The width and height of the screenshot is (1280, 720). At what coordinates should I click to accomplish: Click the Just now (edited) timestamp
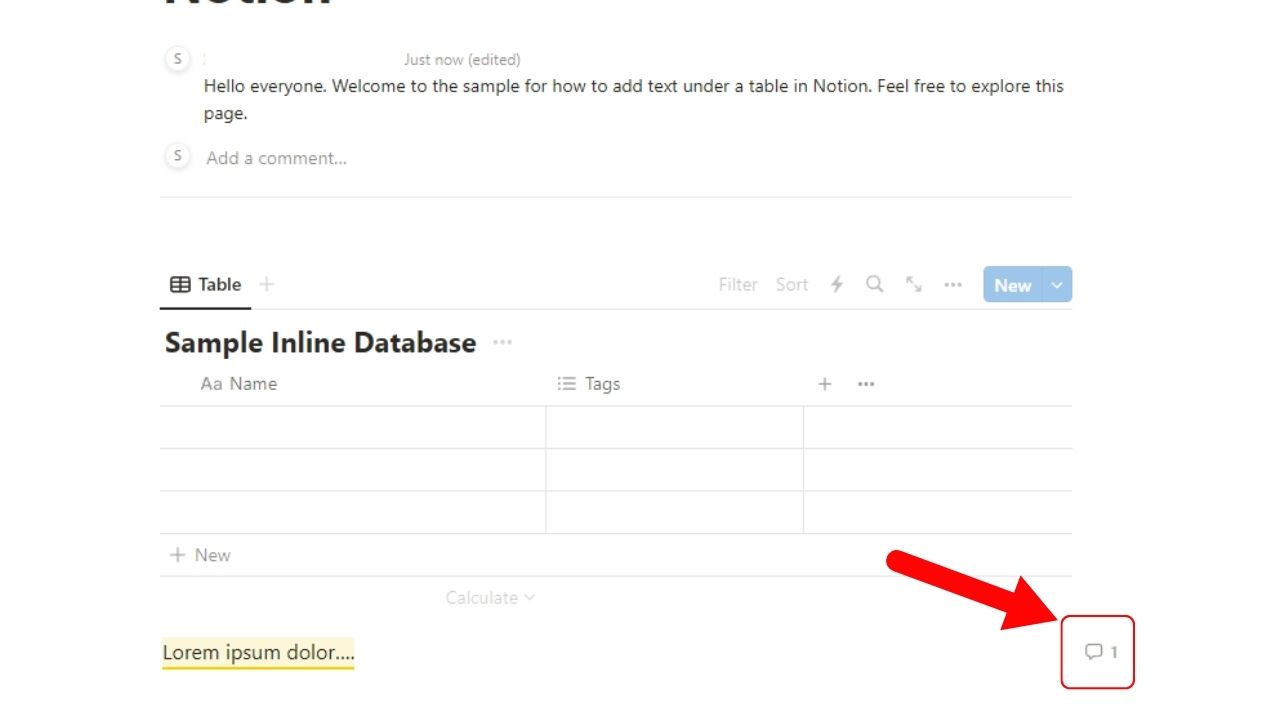tap(462, 60)
